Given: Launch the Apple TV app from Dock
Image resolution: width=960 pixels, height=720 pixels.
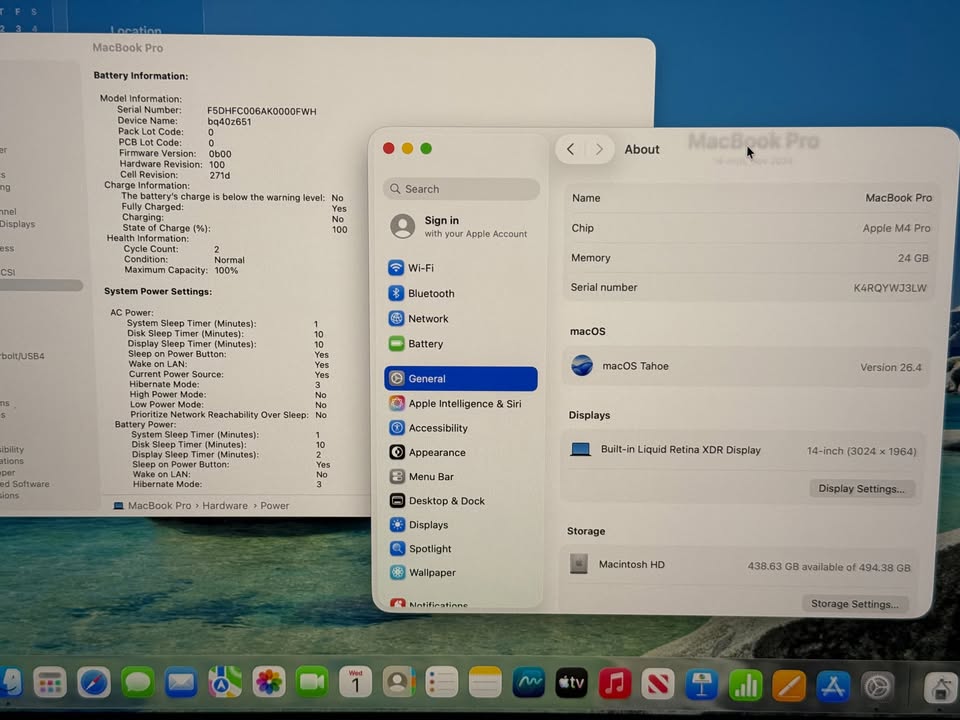Looking at the screenshot, I should (571, 685).
